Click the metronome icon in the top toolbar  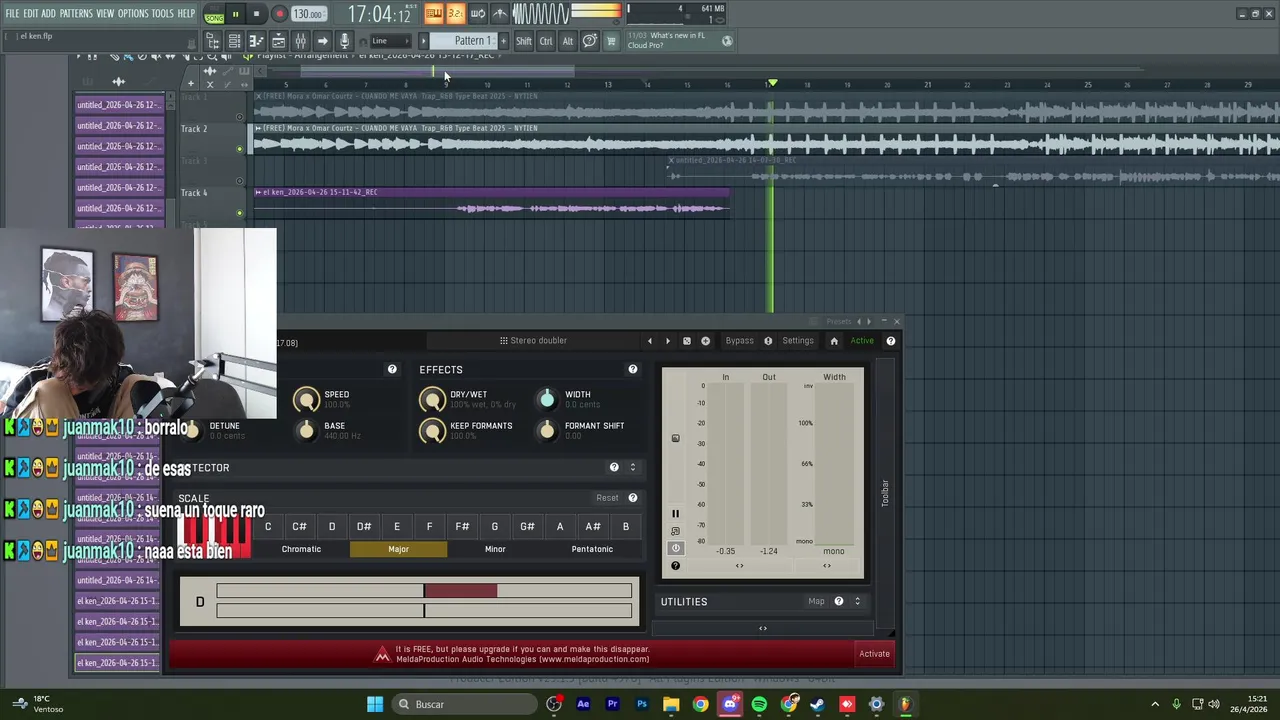click(x=500, y=13)
